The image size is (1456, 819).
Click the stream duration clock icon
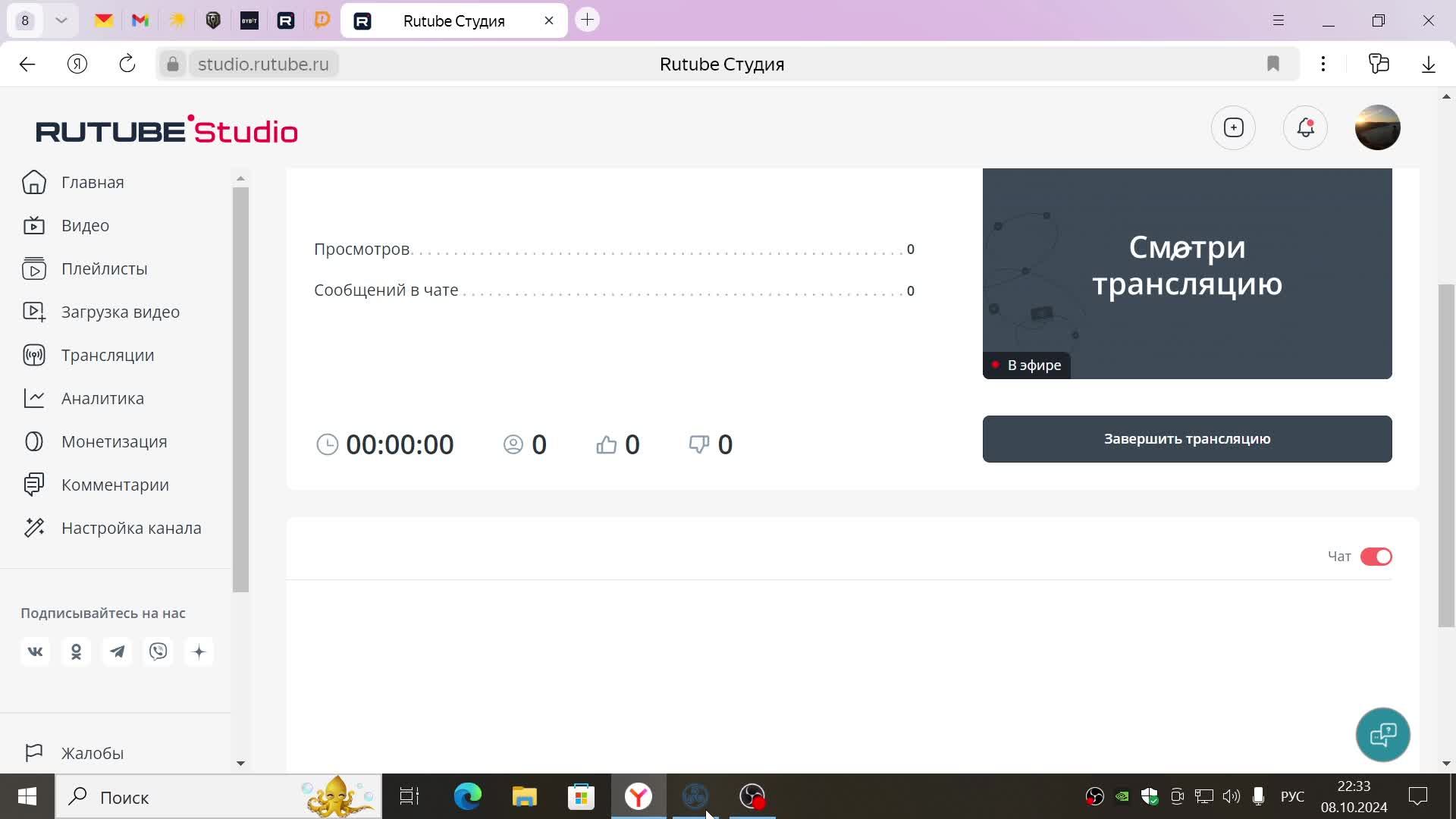[327, 444]
